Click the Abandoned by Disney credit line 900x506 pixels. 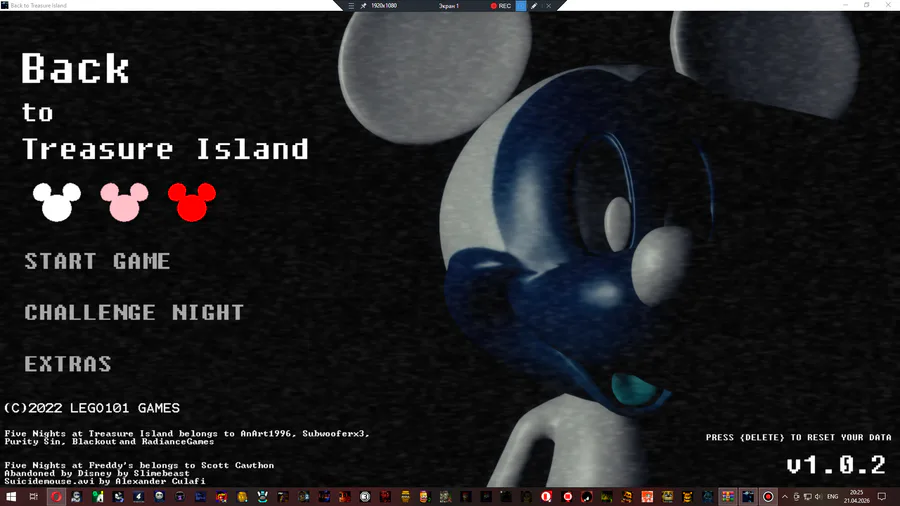coord(96,473)
